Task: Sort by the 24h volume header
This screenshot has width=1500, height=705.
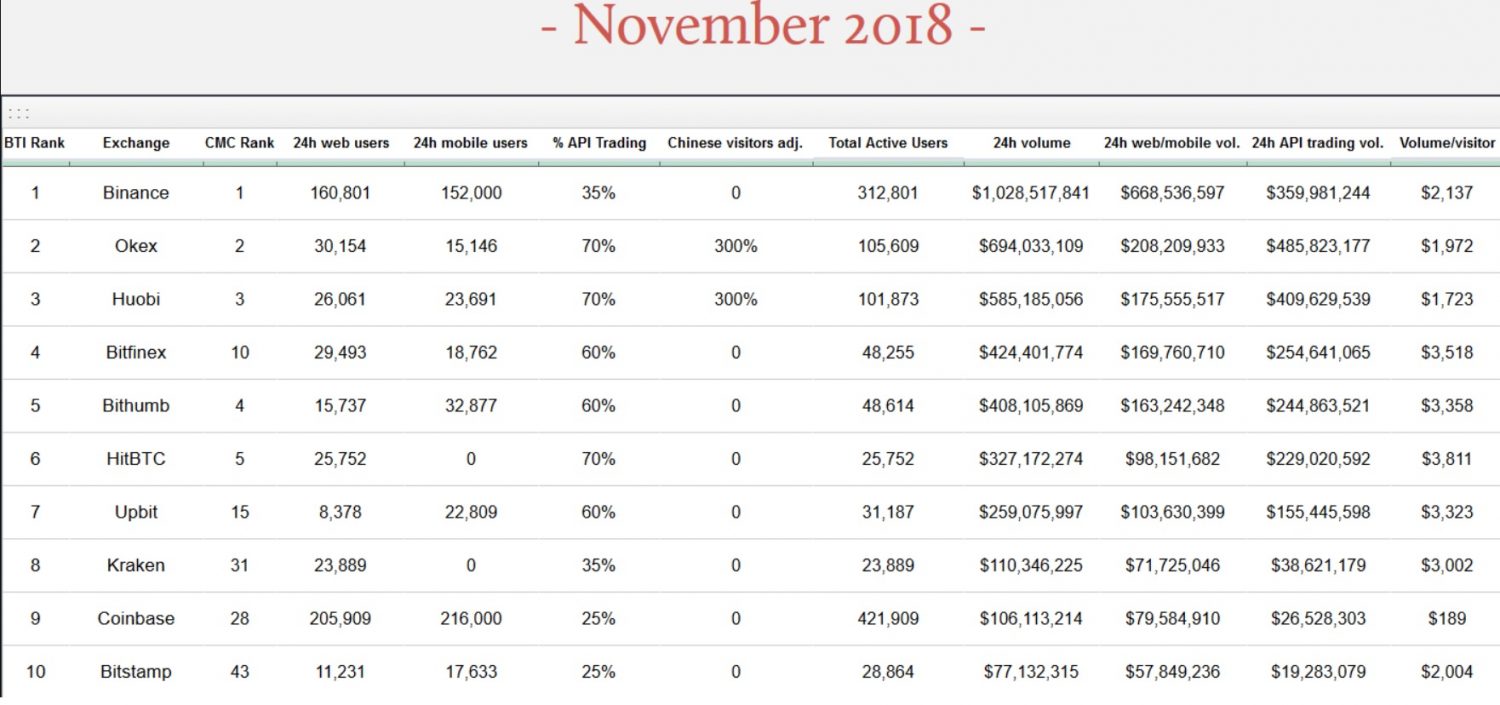Action: click(x=1031, y=143)
